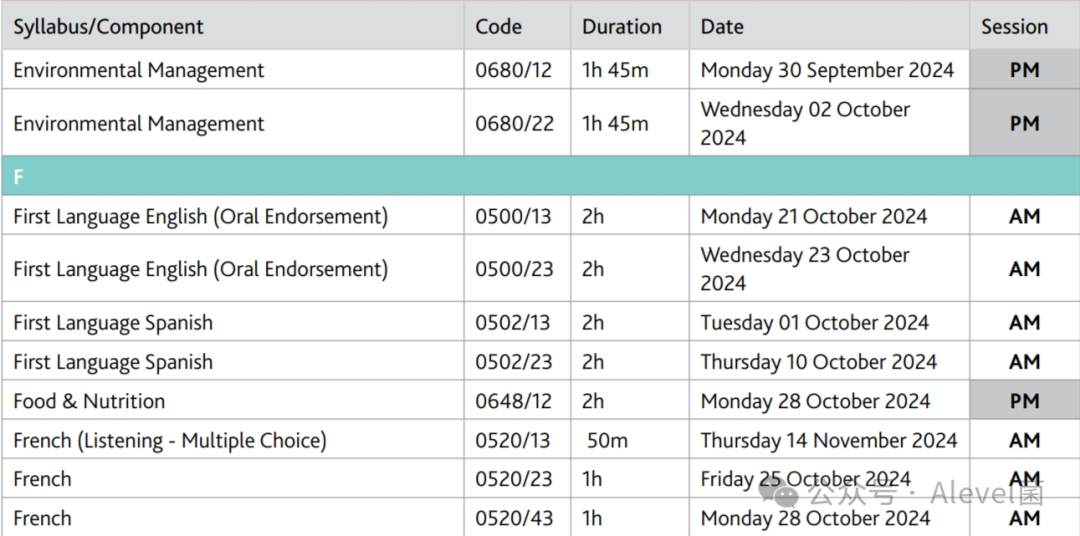Image resolution: width=1080 pixels, height=536 pixels.
Task: Click First Language Spanish row with 0502/13
Action: [x=540, y=322]
